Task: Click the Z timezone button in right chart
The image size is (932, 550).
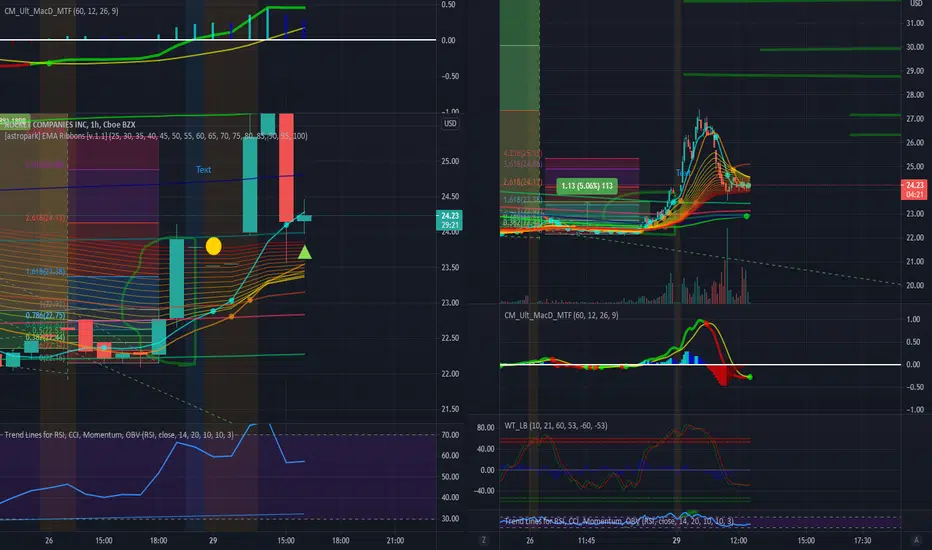Action: pos(483,540)
